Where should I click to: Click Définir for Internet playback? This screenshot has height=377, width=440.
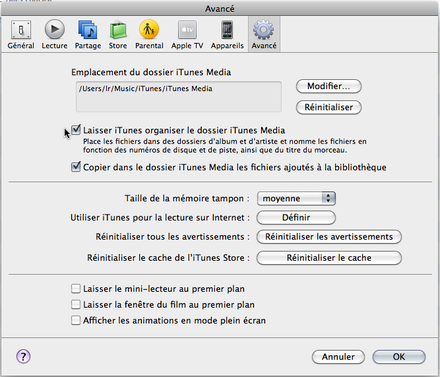pos(296,218)
